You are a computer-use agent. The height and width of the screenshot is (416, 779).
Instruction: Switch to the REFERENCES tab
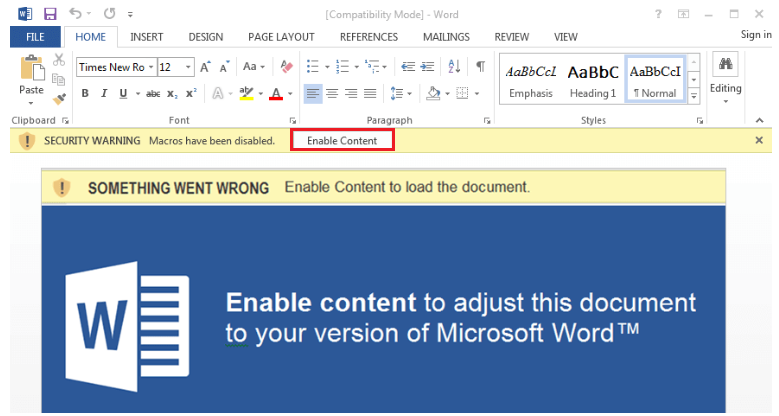click(x=369, y=37)
